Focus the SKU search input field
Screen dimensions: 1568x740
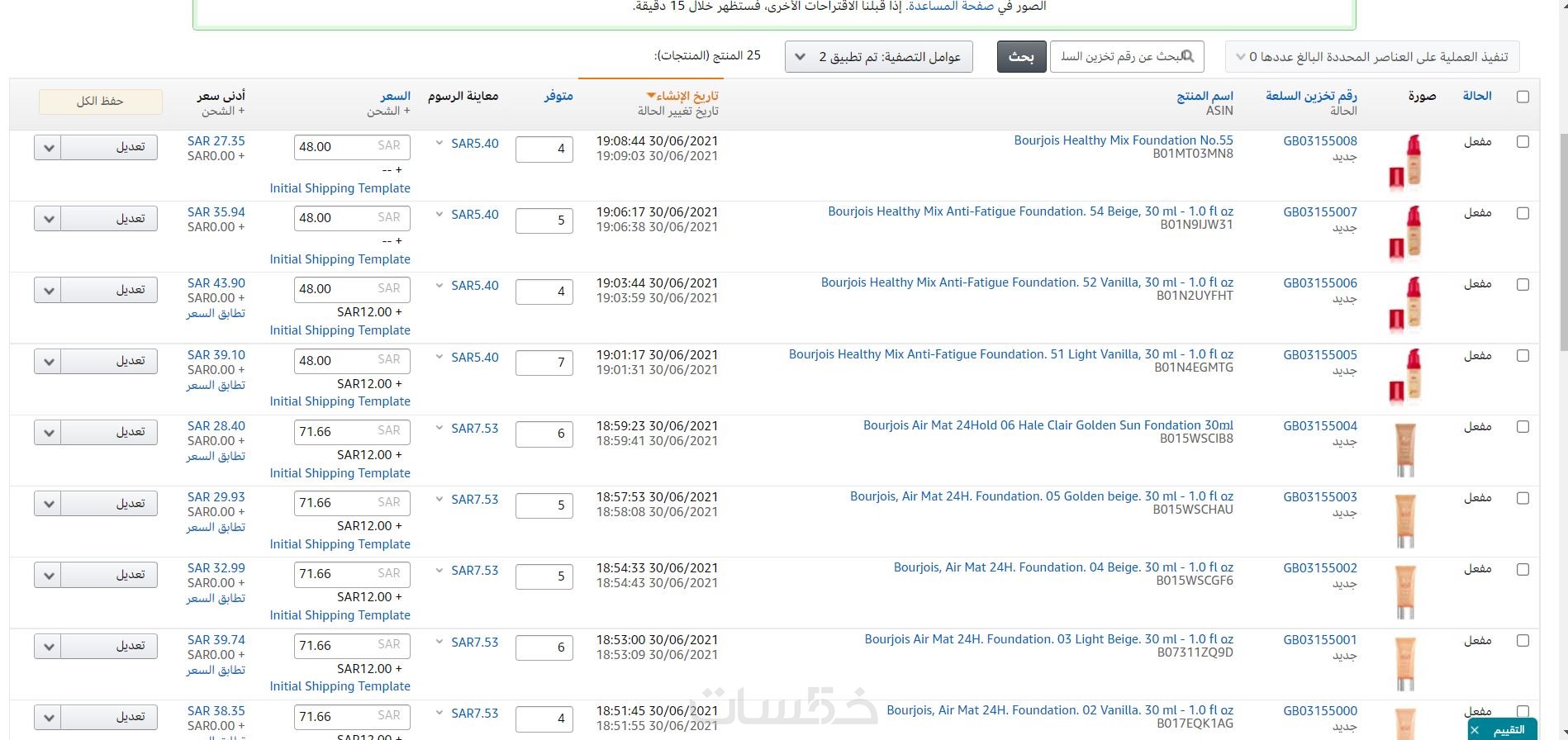pyautogui.click(x=1127, y=57)
